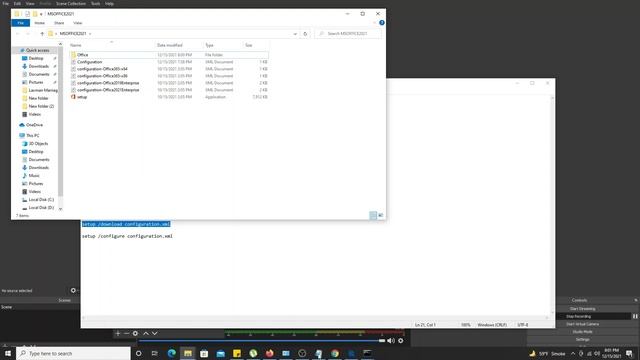Open OBS Settings button
640x360 pixels.
pos(582,340)
